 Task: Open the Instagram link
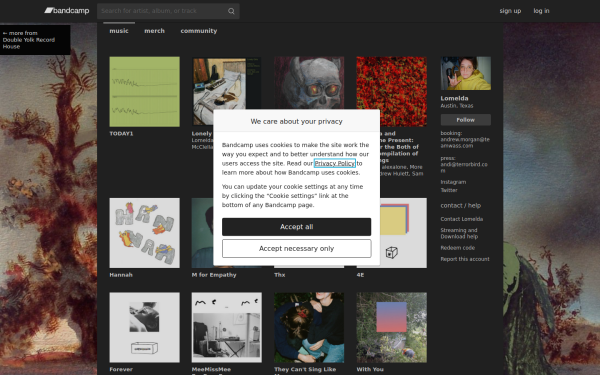453,182
